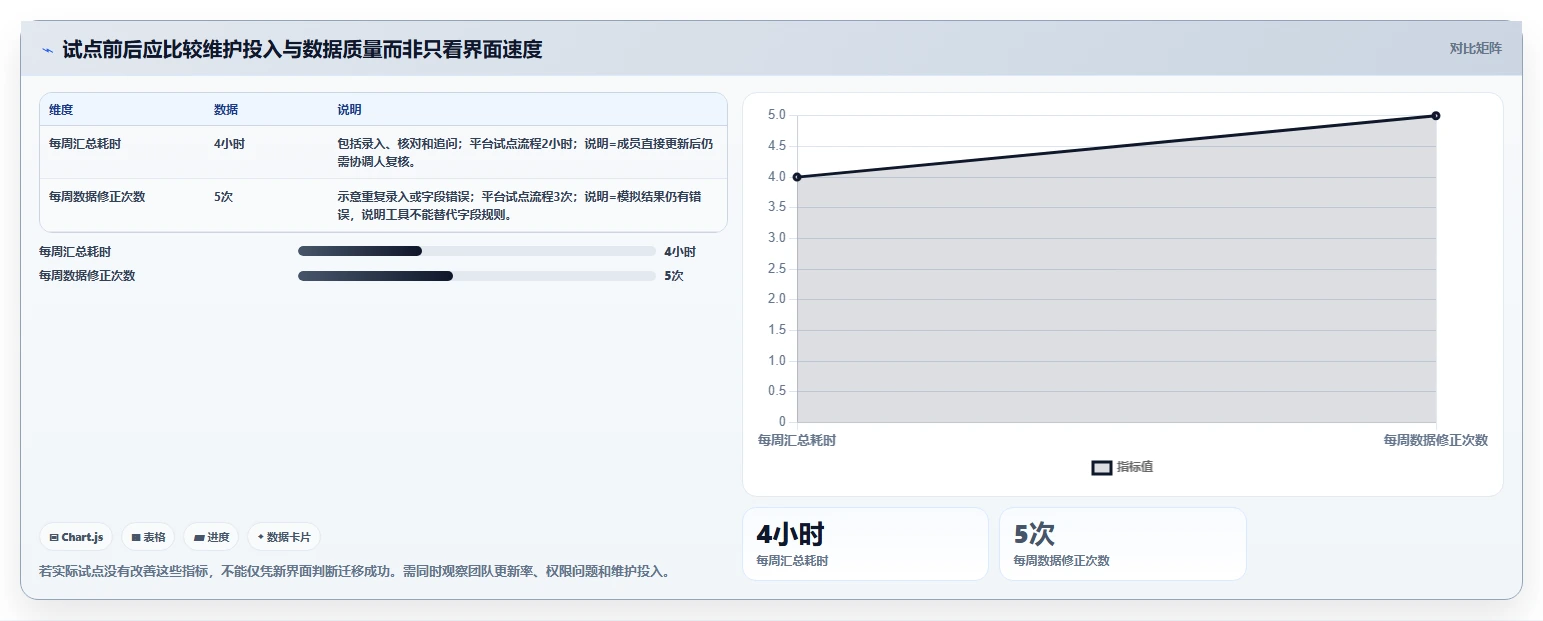Click the 对比矩阵 label in header
The image size is (1543, 621).
tap(1475, 48)
